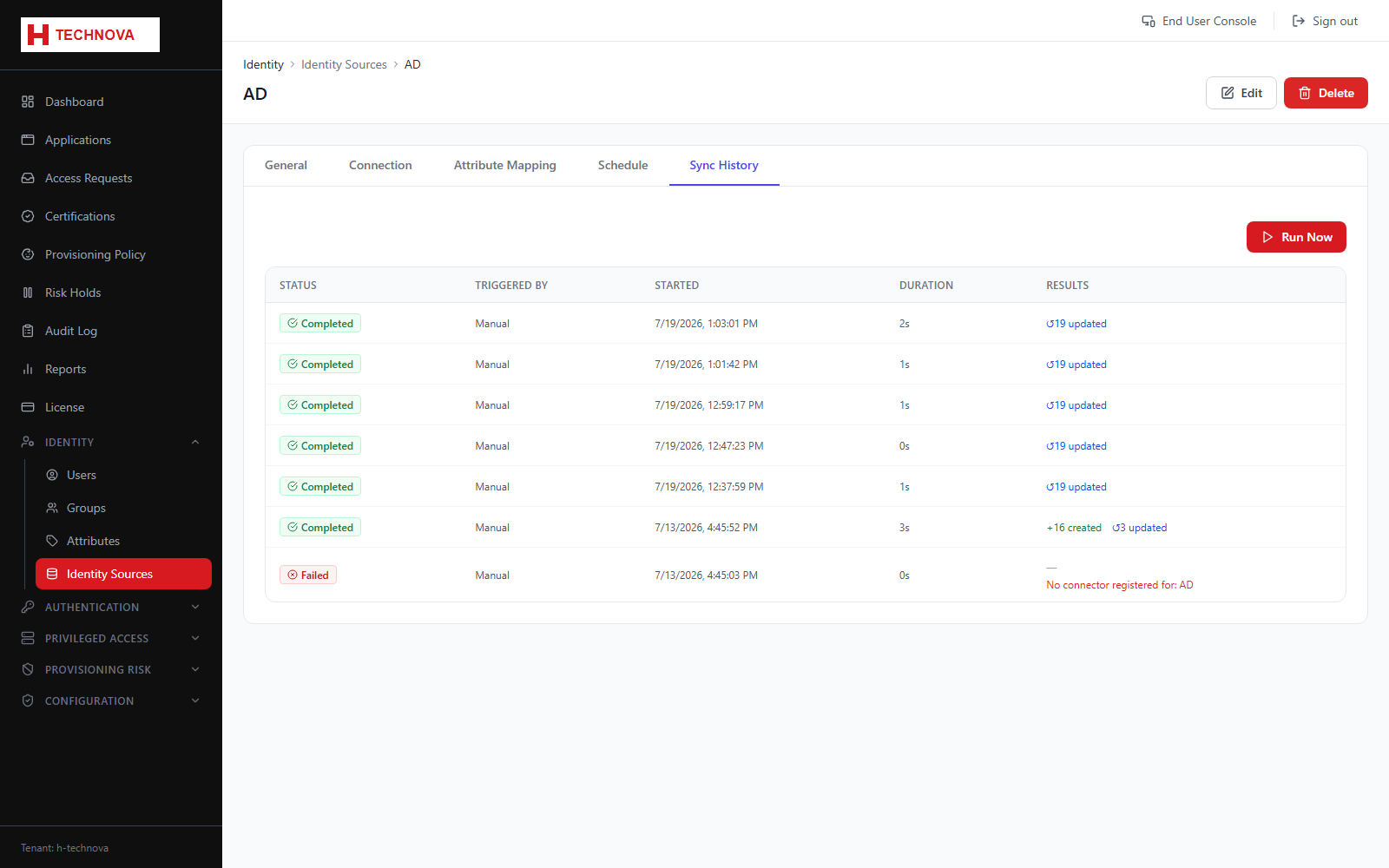This screenshot has width=1389, height=868.
Task: Open Provisioning Policy page
Action: [111, 254]
